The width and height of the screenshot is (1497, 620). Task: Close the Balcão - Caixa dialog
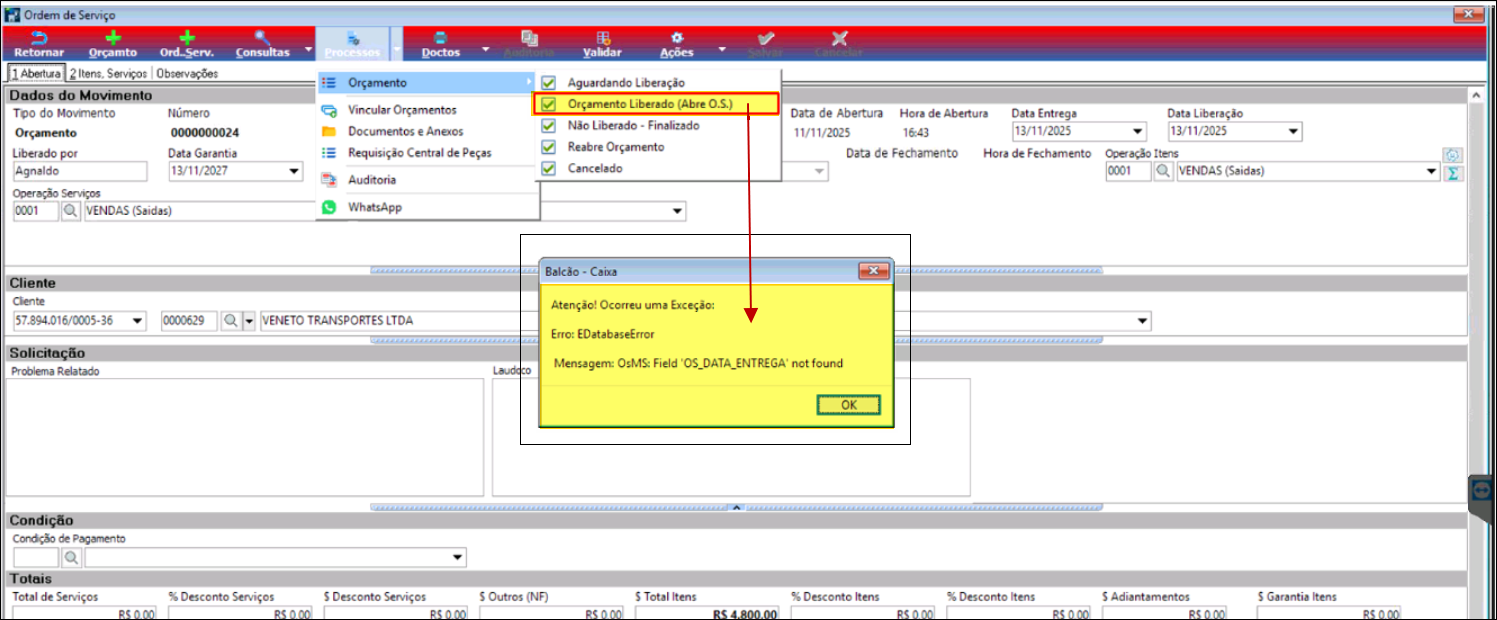tap(874, 271)
